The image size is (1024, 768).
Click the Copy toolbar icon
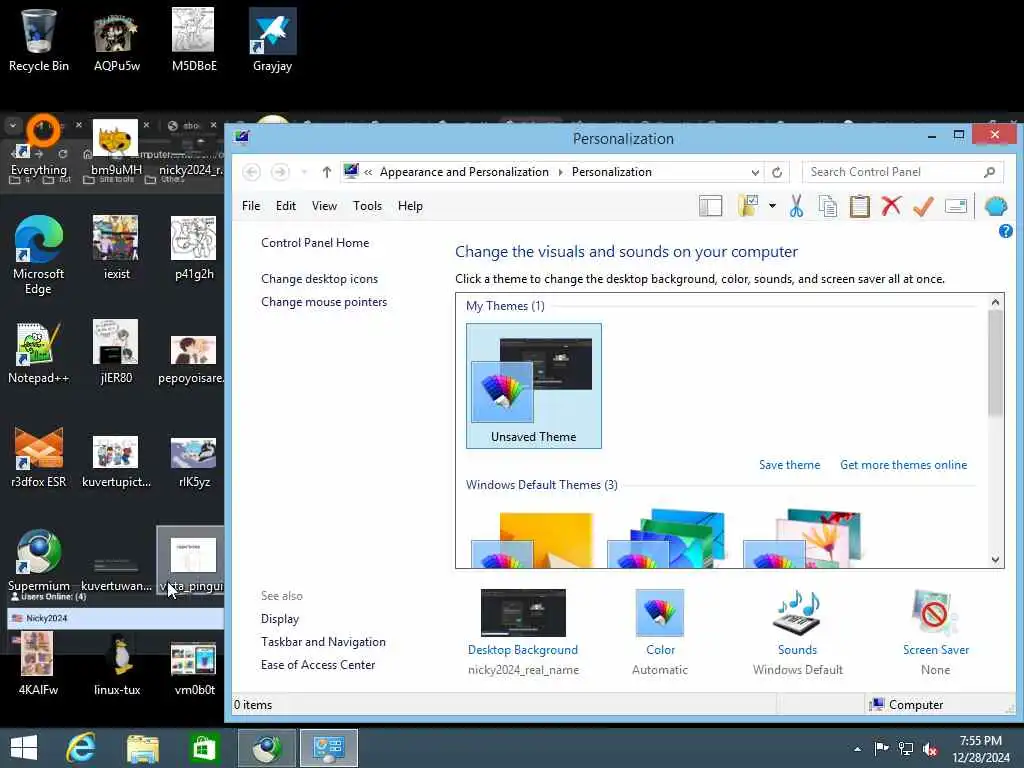pyautogui.click(x=827, y=206)
